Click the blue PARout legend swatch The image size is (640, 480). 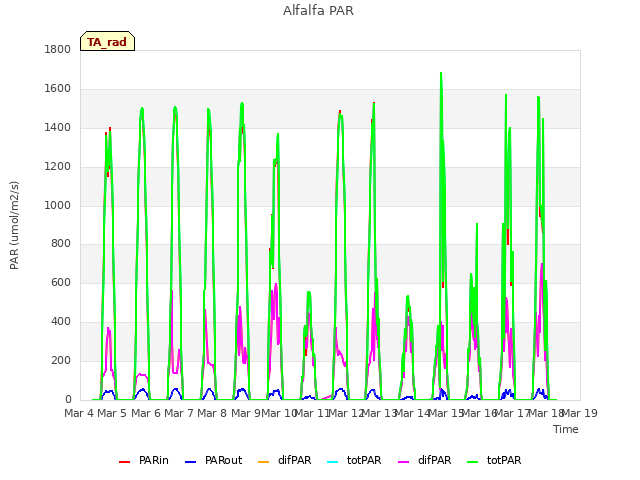(x=191, y=462)
